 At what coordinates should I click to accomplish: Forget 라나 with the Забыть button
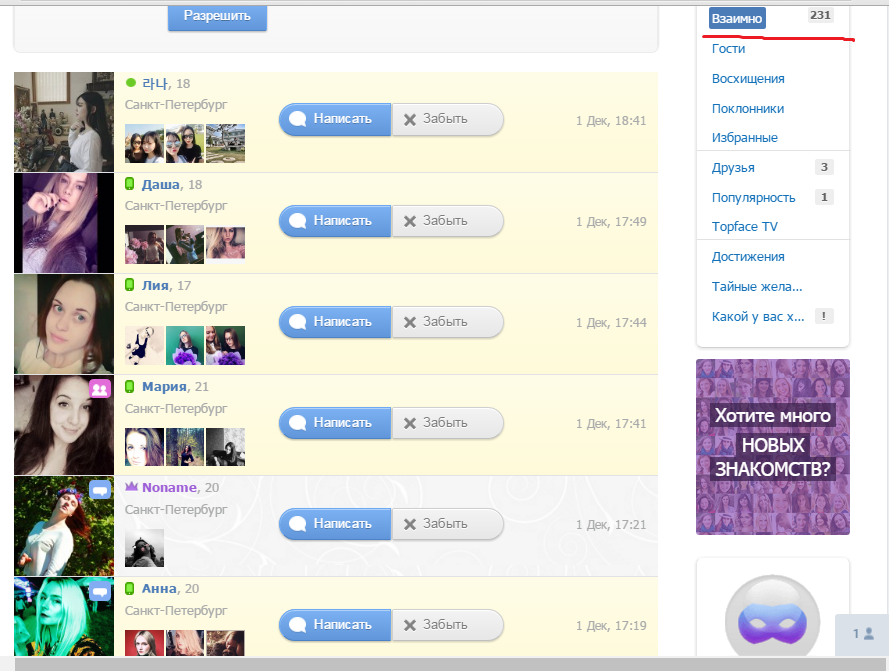[447, 119]
